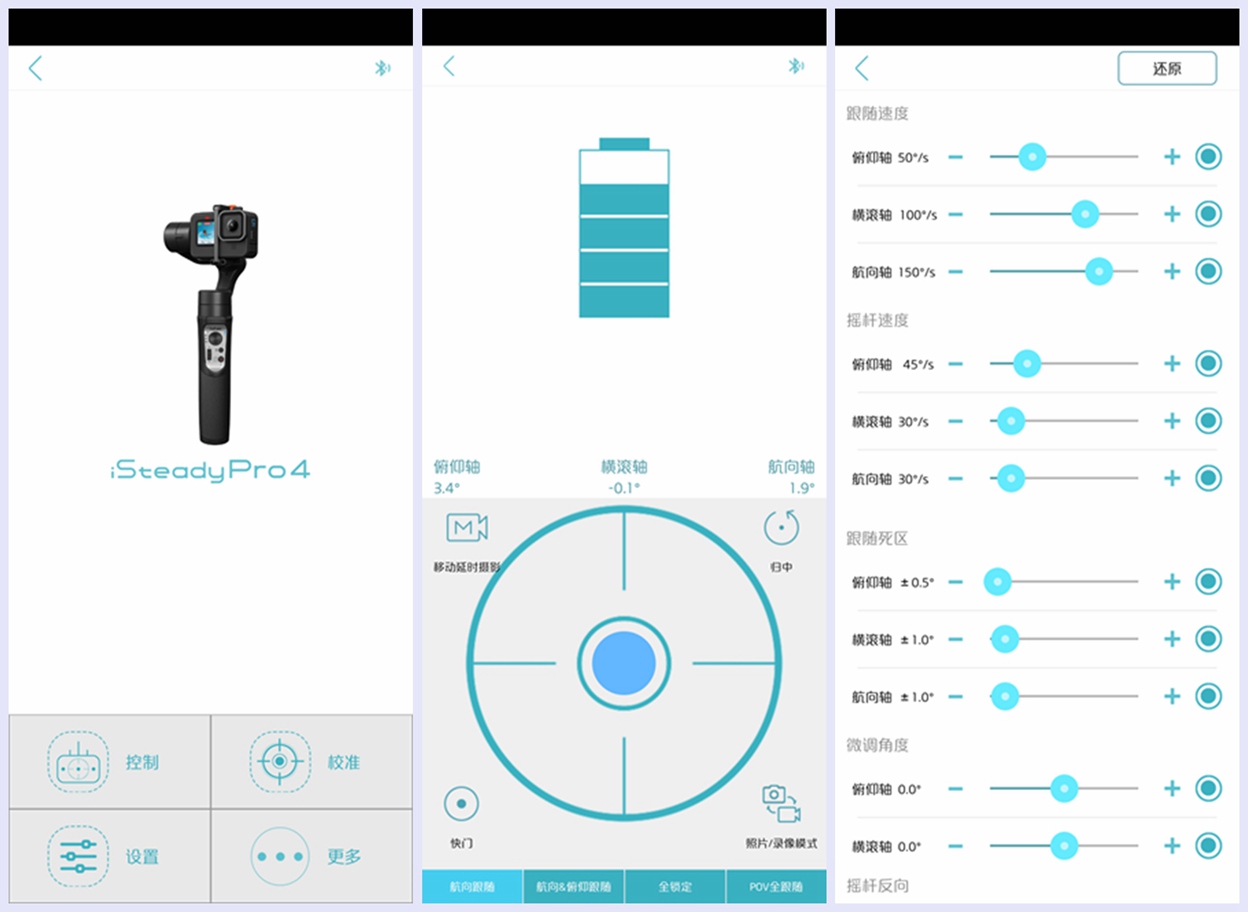1248x912 pixels.
Task: Increase 航向轴 150°/s with plus
Action: point(1172,271)
